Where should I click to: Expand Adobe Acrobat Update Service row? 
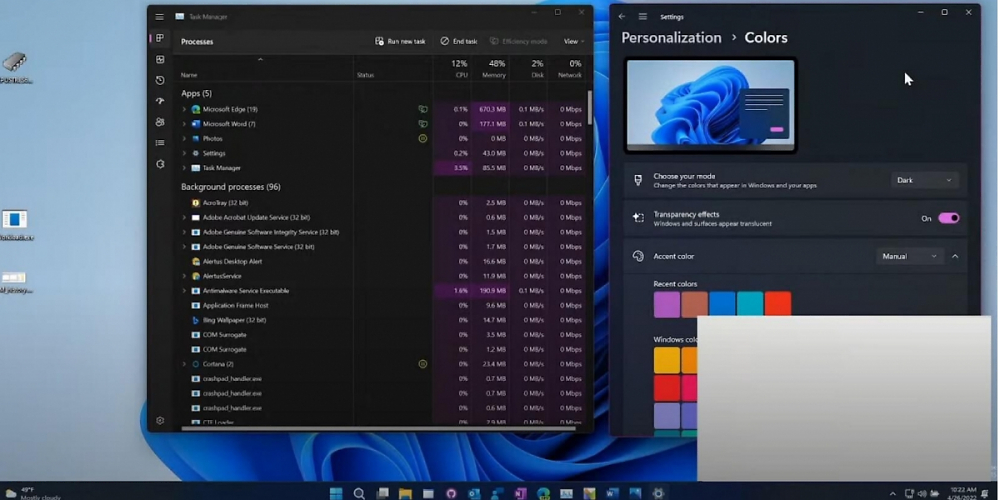[x=184, y=217]
